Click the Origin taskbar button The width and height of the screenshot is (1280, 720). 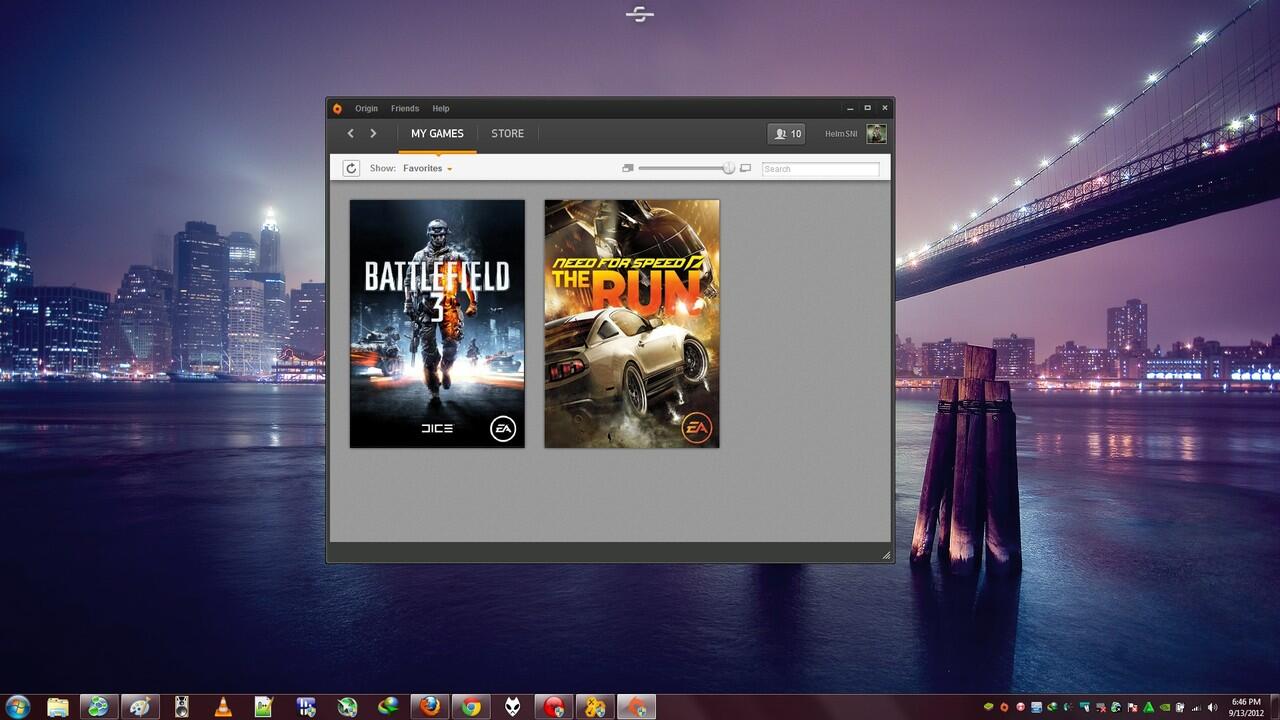(x=636, y=707)
